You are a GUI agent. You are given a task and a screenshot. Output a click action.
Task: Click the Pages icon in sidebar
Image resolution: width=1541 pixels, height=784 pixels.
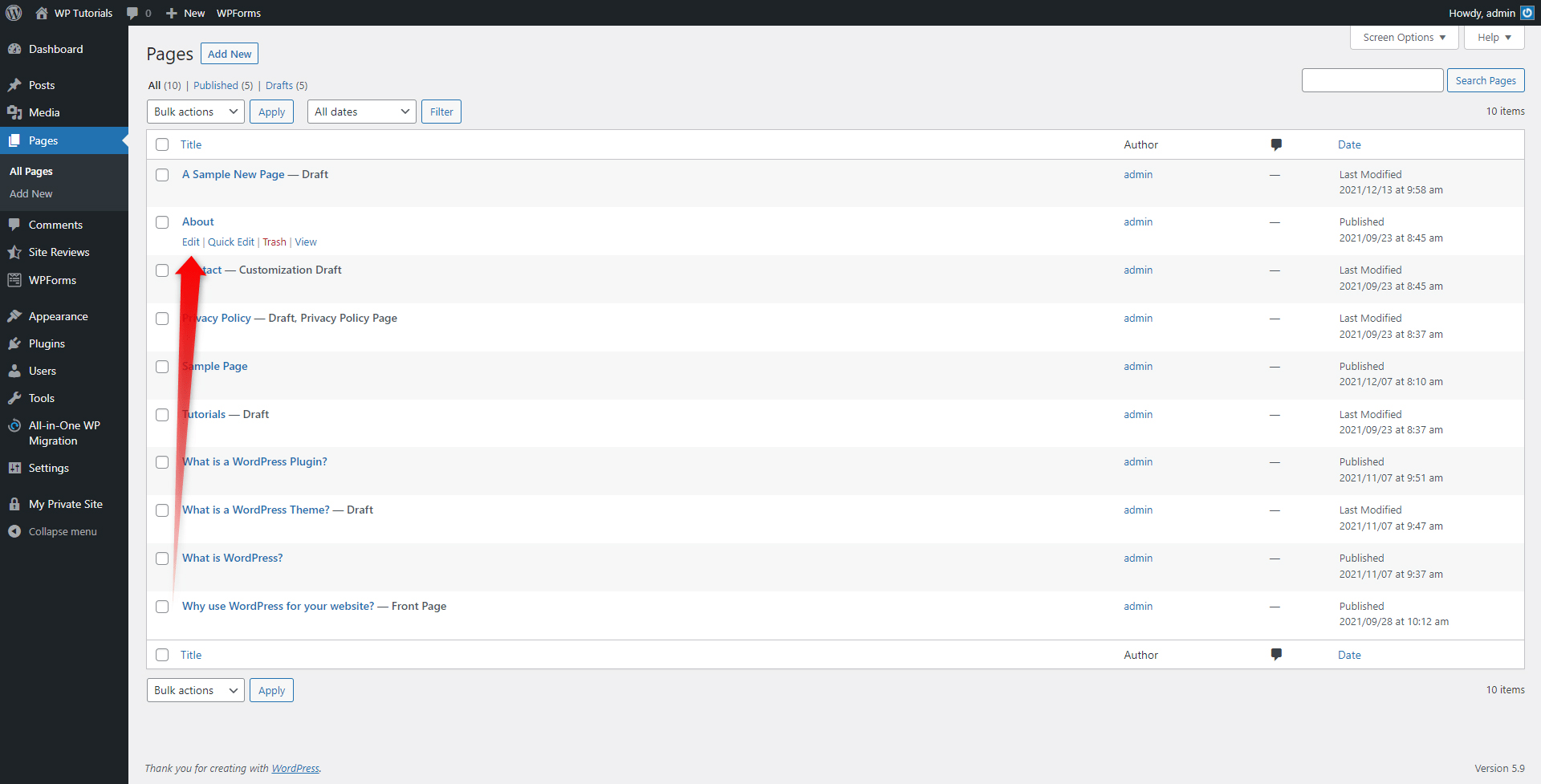(14, 140)
